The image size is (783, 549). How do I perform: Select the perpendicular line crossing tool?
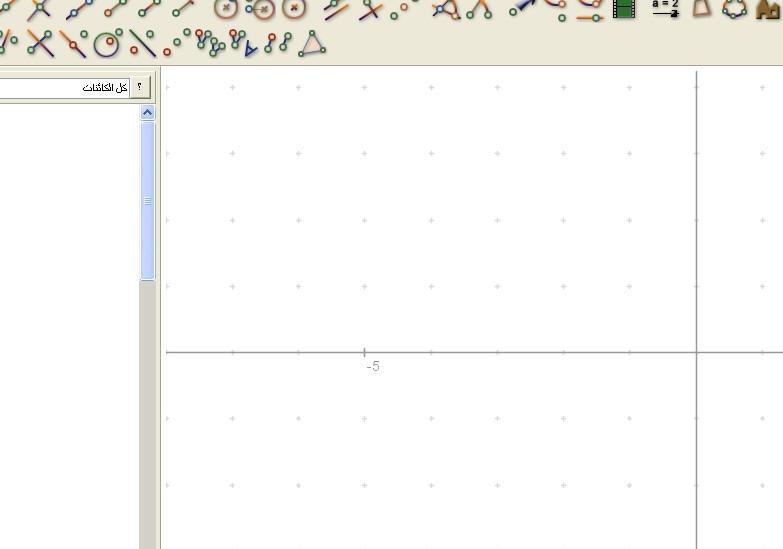click(x=371, y=10)
